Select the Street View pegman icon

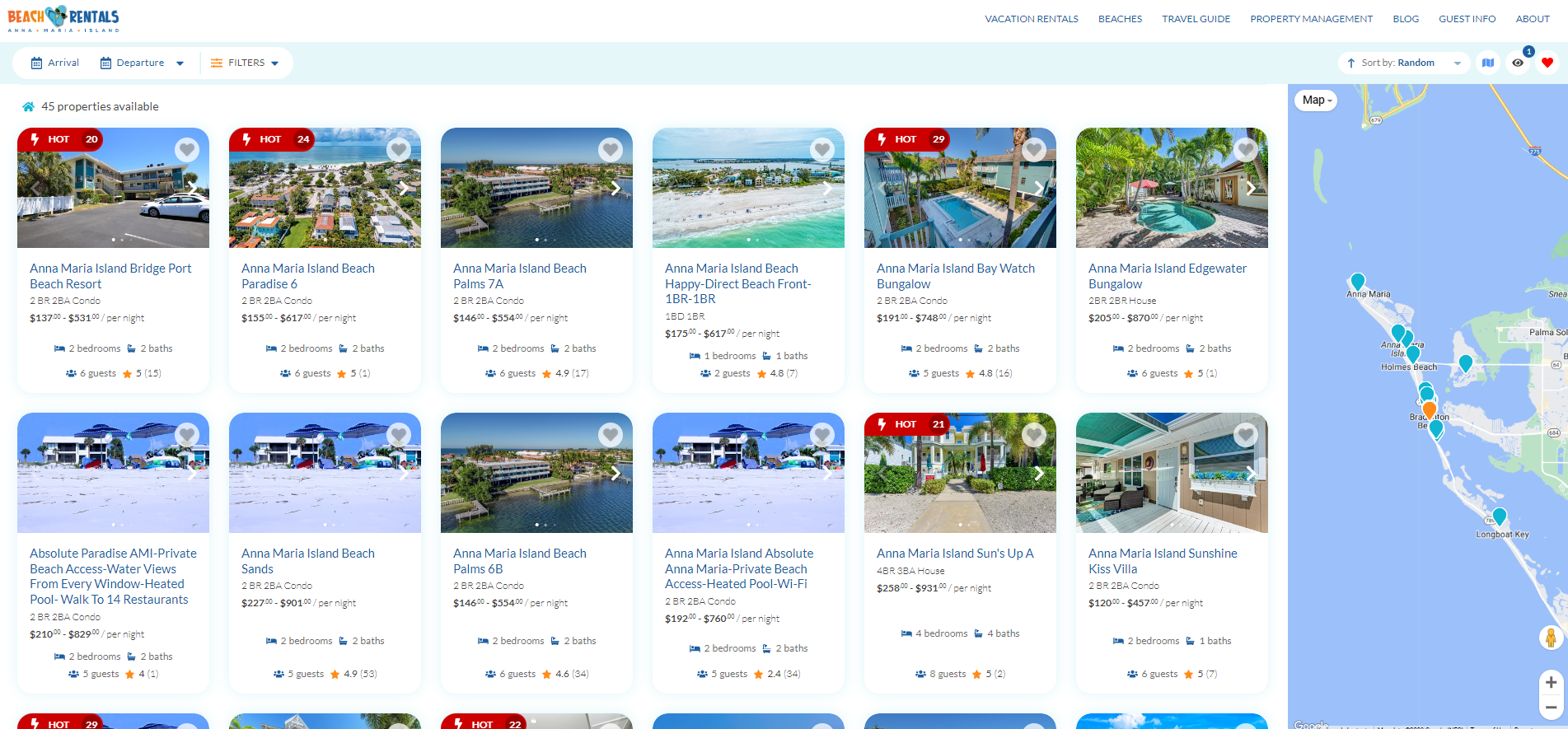tap(1551, 637)
